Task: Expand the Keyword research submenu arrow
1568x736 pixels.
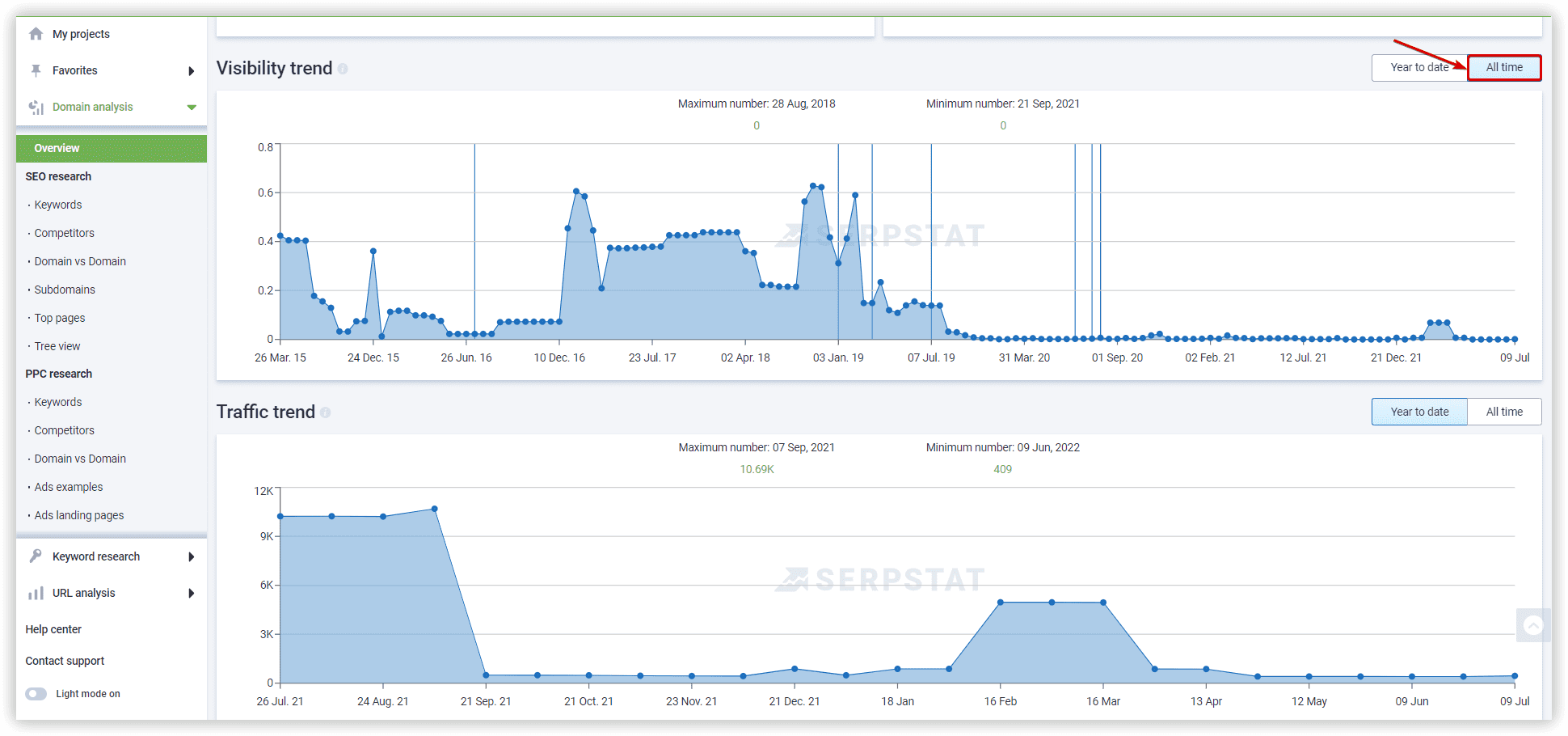Action: 192,556
